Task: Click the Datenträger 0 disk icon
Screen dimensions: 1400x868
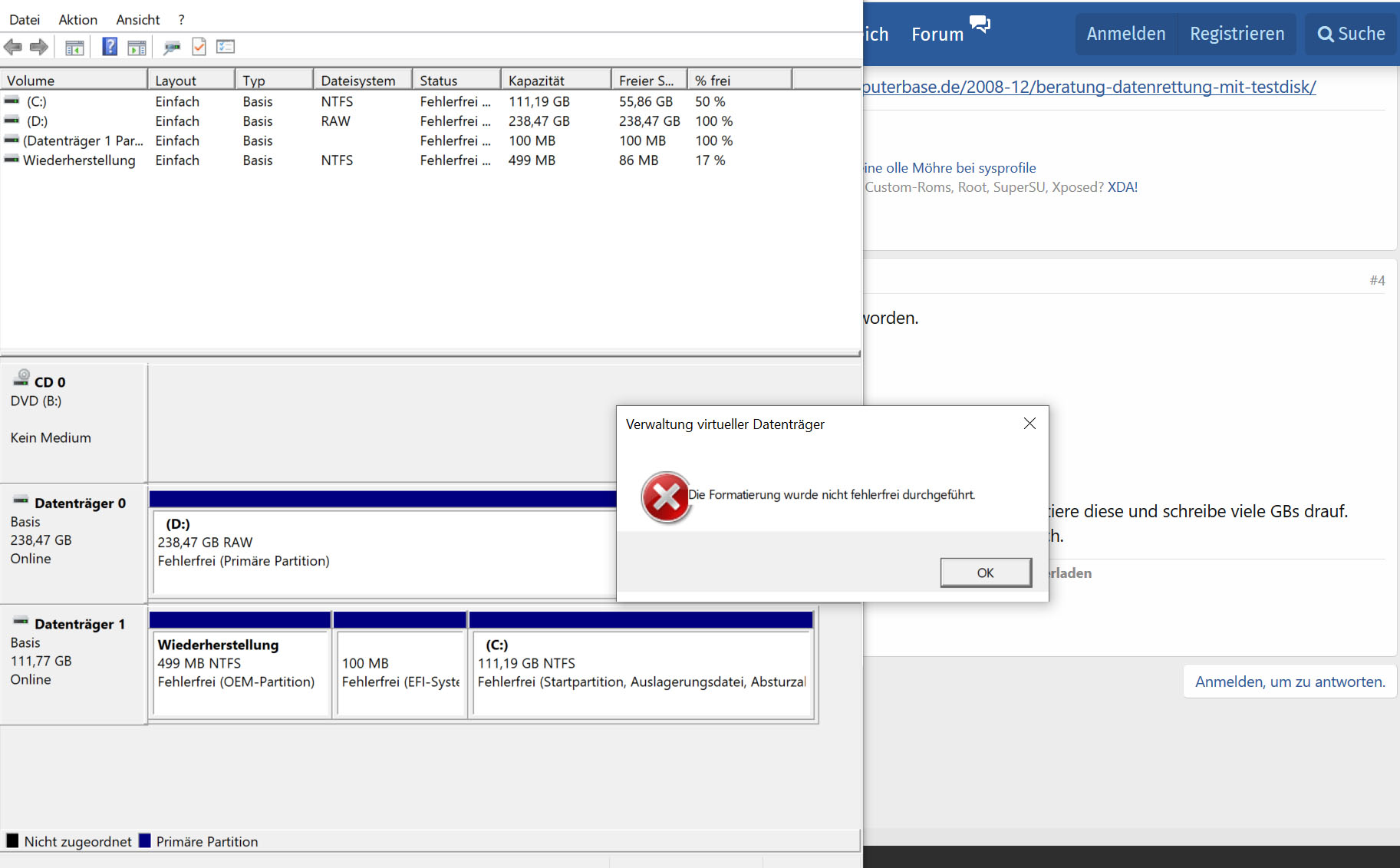Action: pyautogui.click(x=21, y=500)
